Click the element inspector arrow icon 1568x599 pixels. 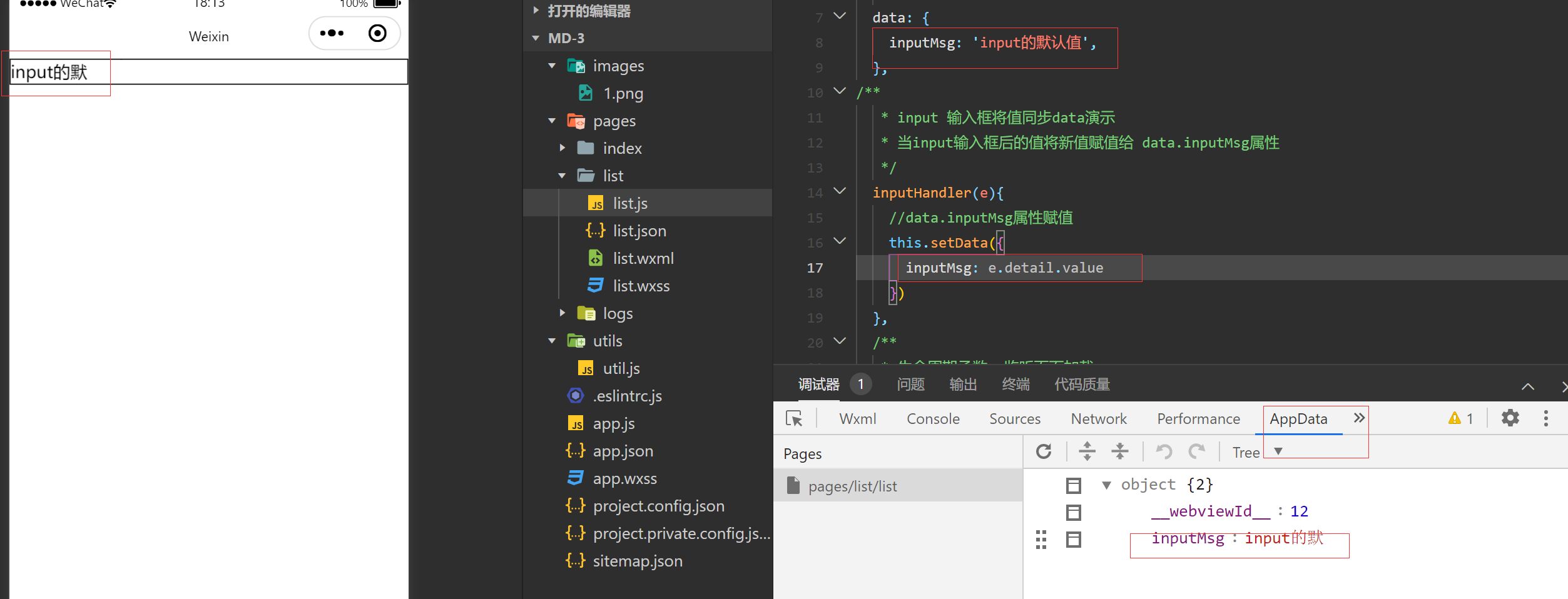[794, 418]
